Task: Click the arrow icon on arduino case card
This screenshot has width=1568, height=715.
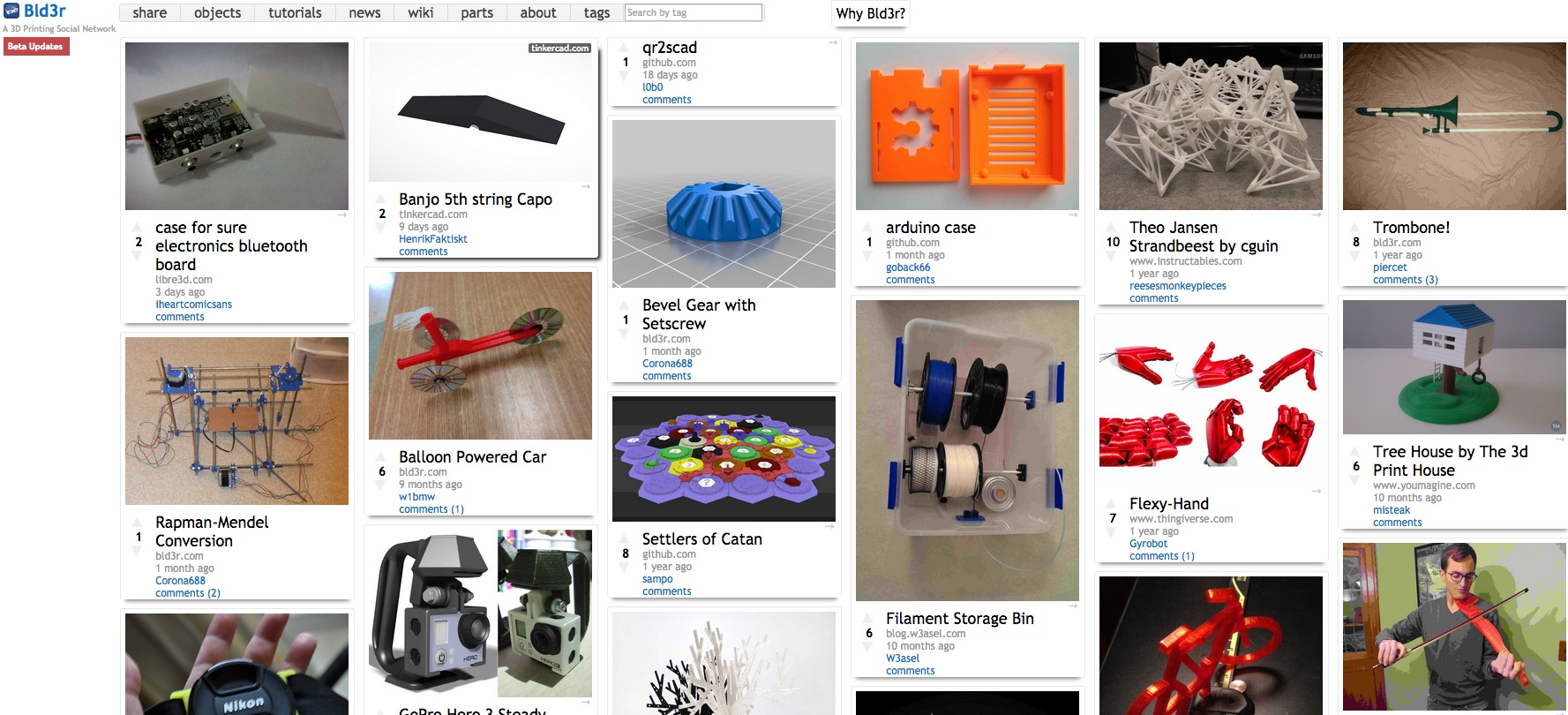Action: coord(1074,214)
